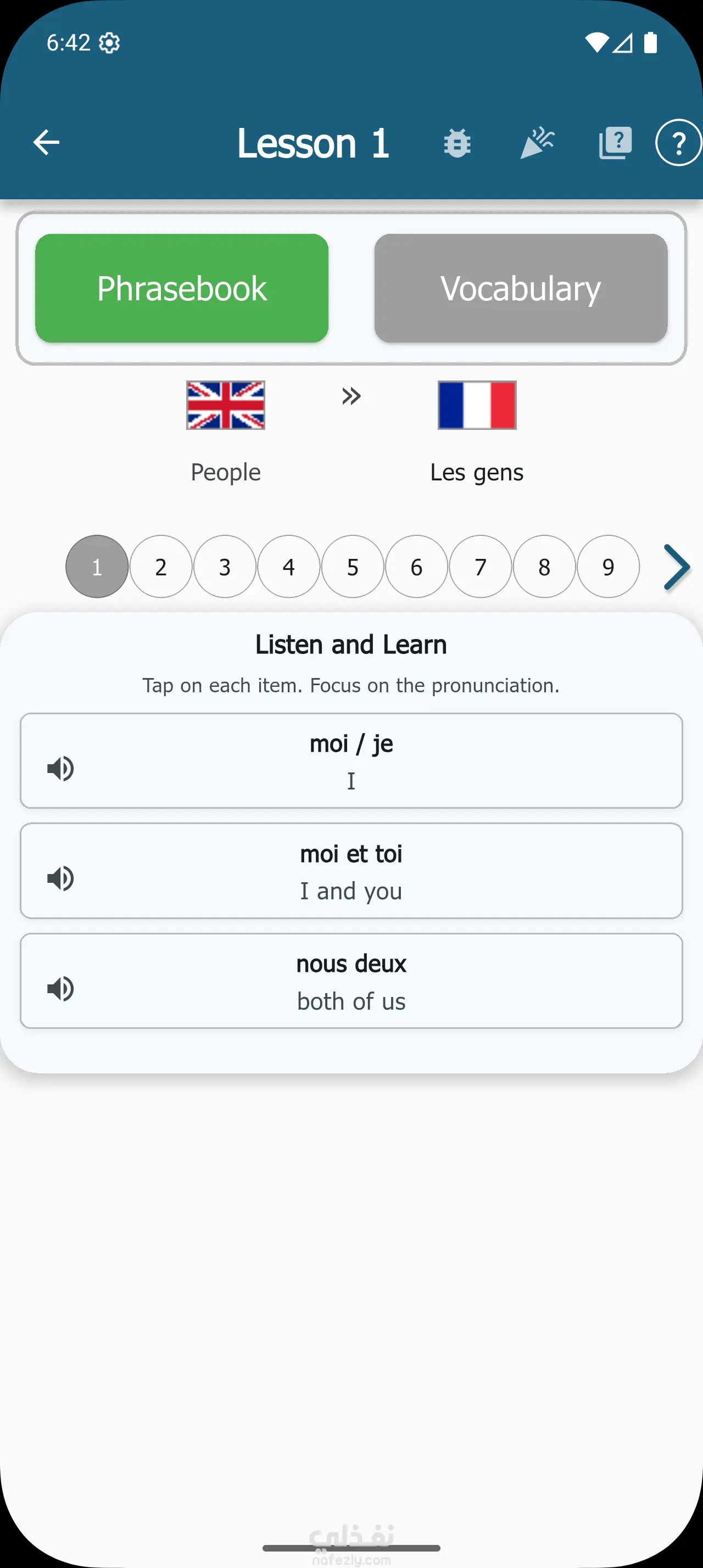Tap the double-chevron language direction arrow
Image resolution: width=703 pixels, height=1568 pixels.
click(x=351, y=396)
